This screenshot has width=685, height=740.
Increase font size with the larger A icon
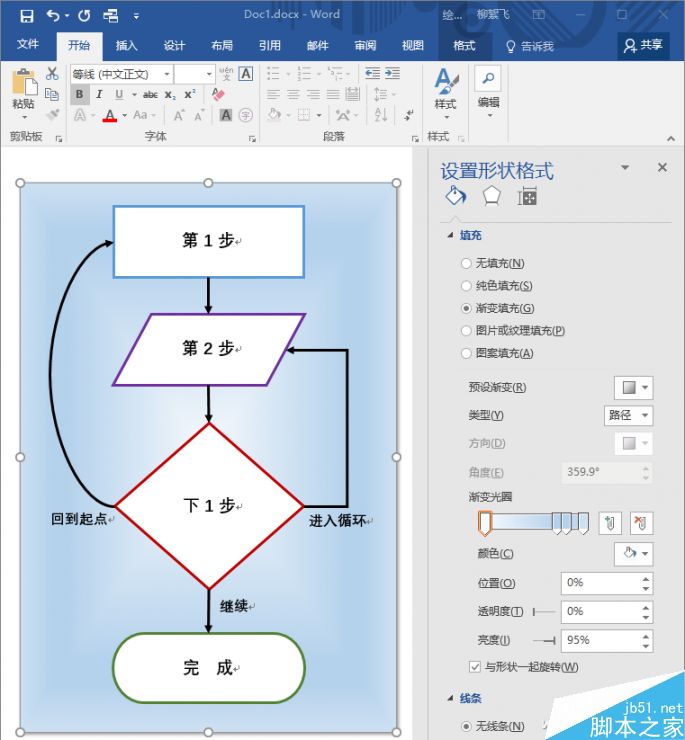tap(178, 115)
